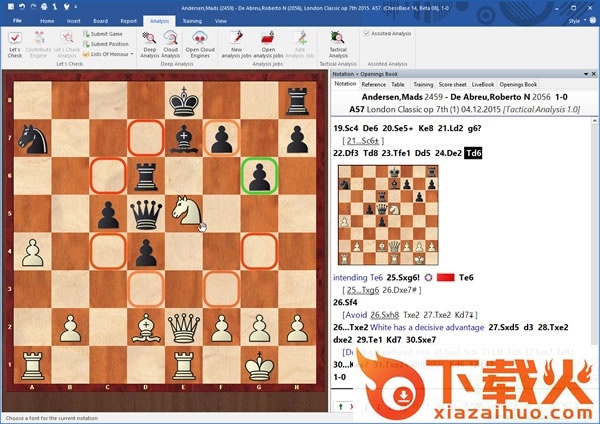Select the white rook on a1

click(33, 365)
